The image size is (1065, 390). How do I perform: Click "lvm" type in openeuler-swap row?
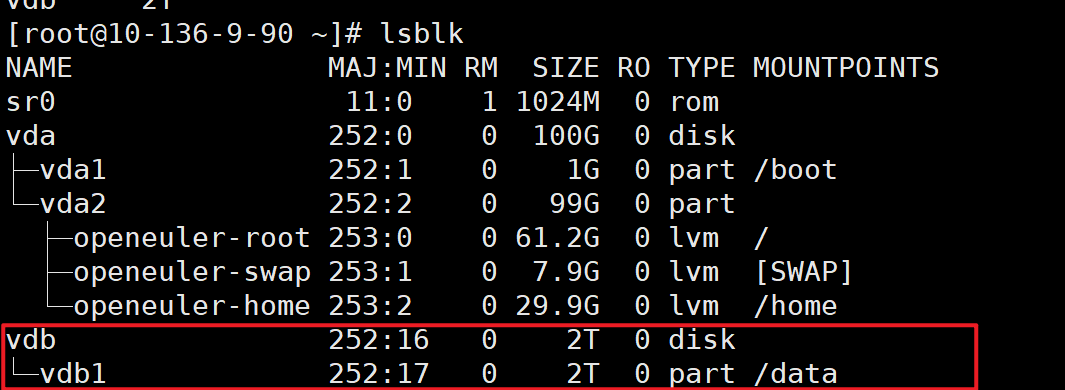[693, 272]
